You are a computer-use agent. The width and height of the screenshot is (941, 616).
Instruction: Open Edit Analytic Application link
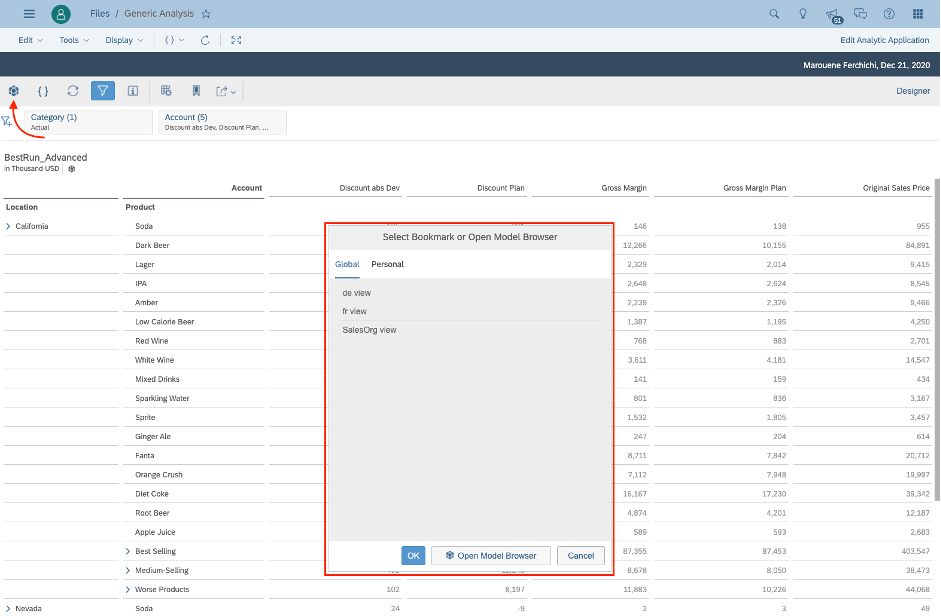(x=885, y=40)
